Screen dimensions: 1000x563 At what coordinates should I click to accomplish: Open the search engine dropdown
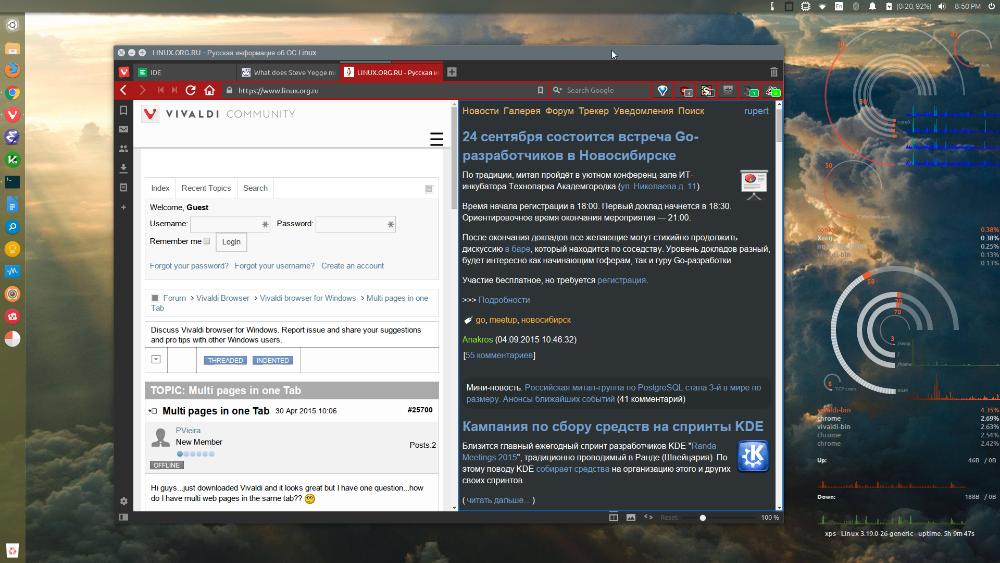click(x=557, y=91)
